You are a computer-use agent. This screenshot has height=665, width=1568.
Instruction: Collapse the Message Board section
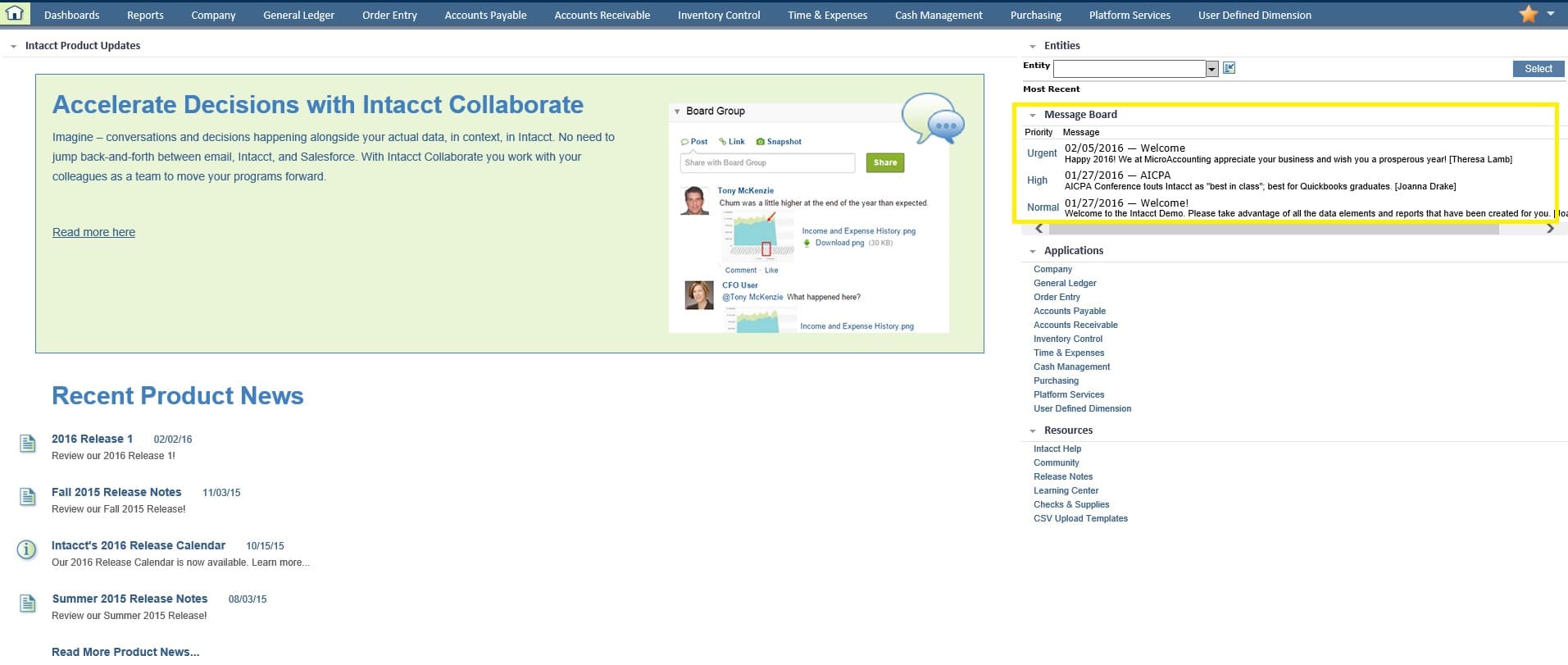(x=1033, y=116)
